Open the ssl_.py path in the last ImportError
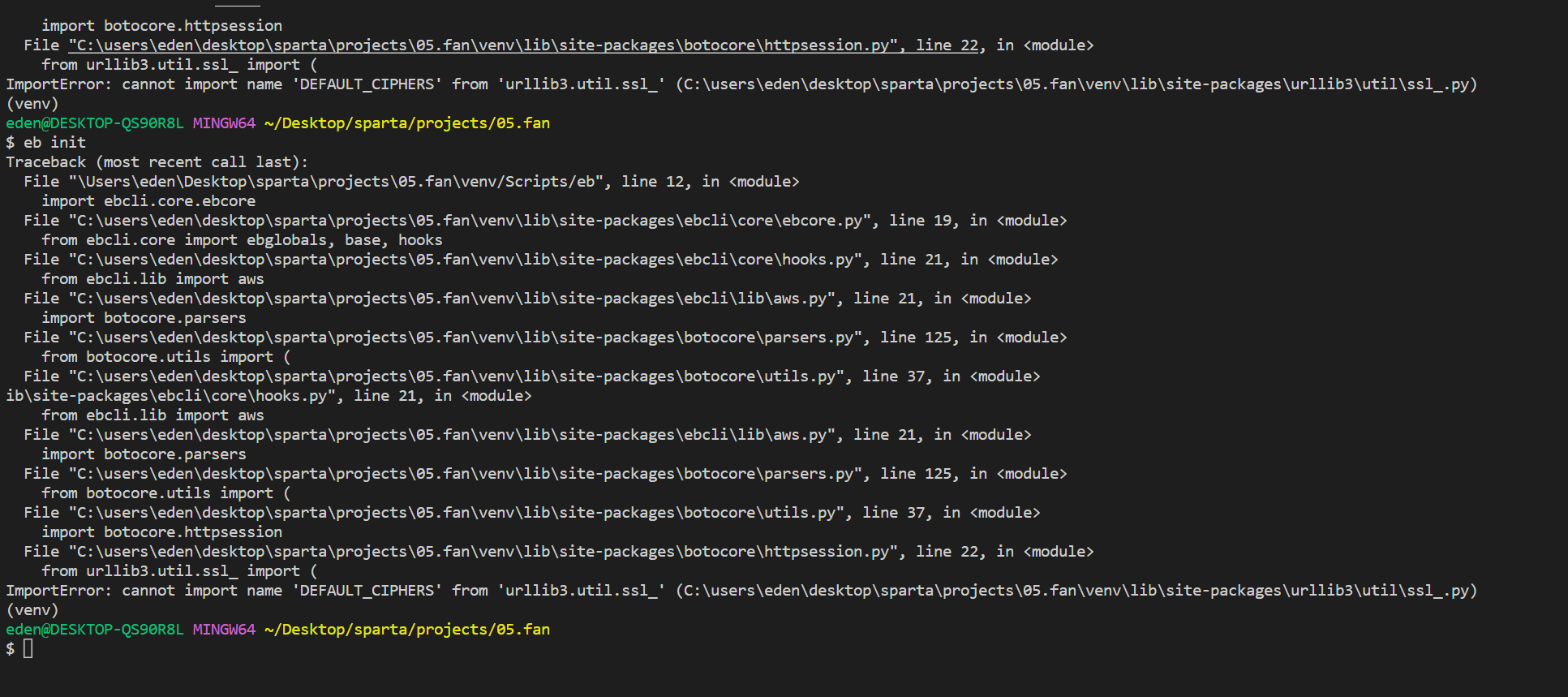The image size is (1568, 697). [1076, 591]
